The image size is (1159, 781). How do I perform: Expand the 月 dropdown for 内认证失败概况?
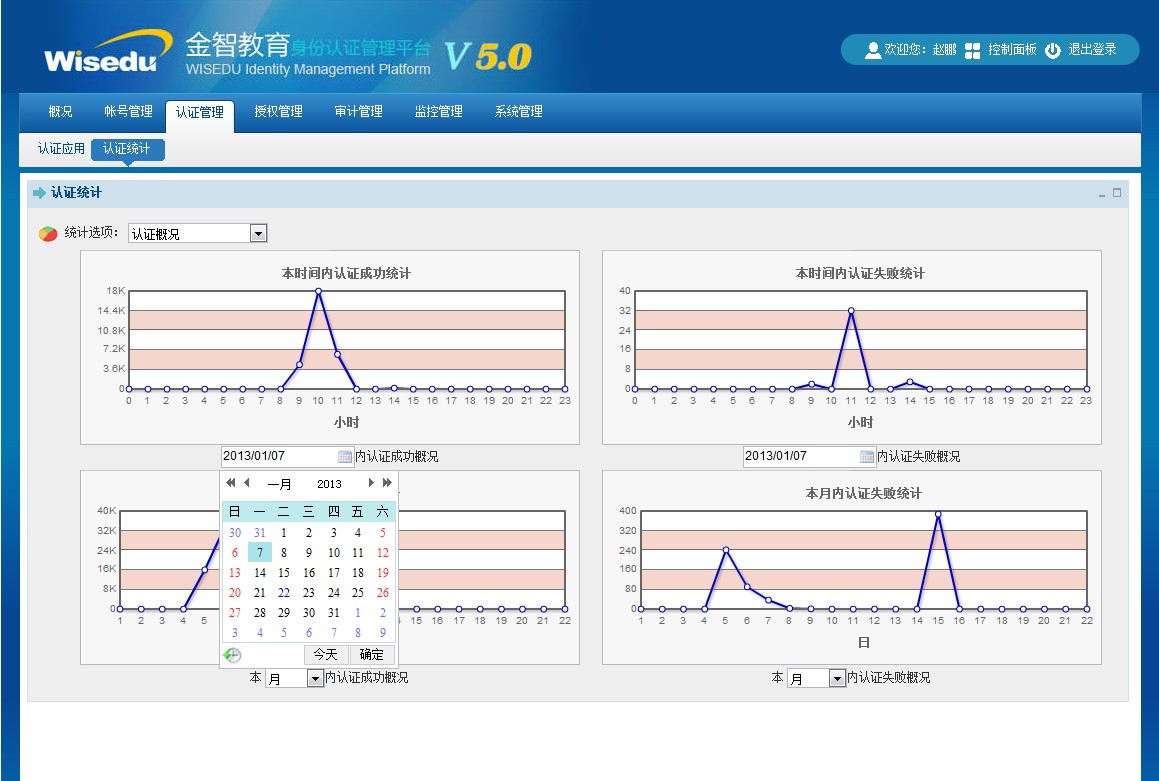click(x=837, y=679)
